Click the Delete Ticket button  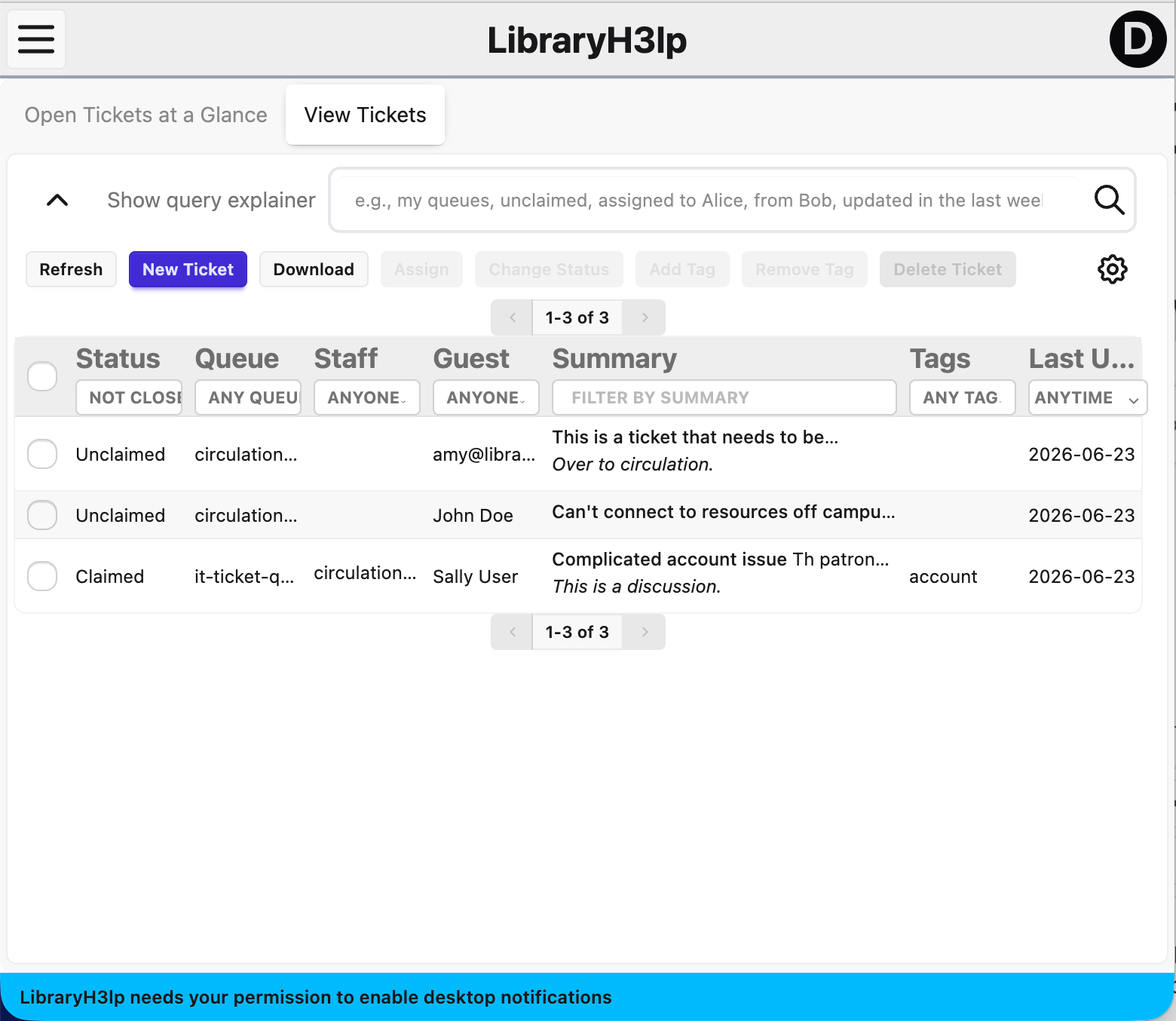948,269
